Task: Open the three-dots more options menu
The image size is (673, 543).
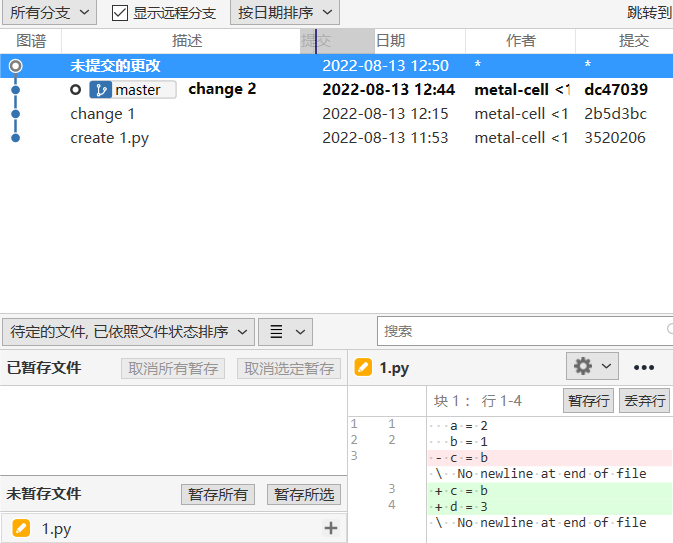Action: (x=644, y=367)
